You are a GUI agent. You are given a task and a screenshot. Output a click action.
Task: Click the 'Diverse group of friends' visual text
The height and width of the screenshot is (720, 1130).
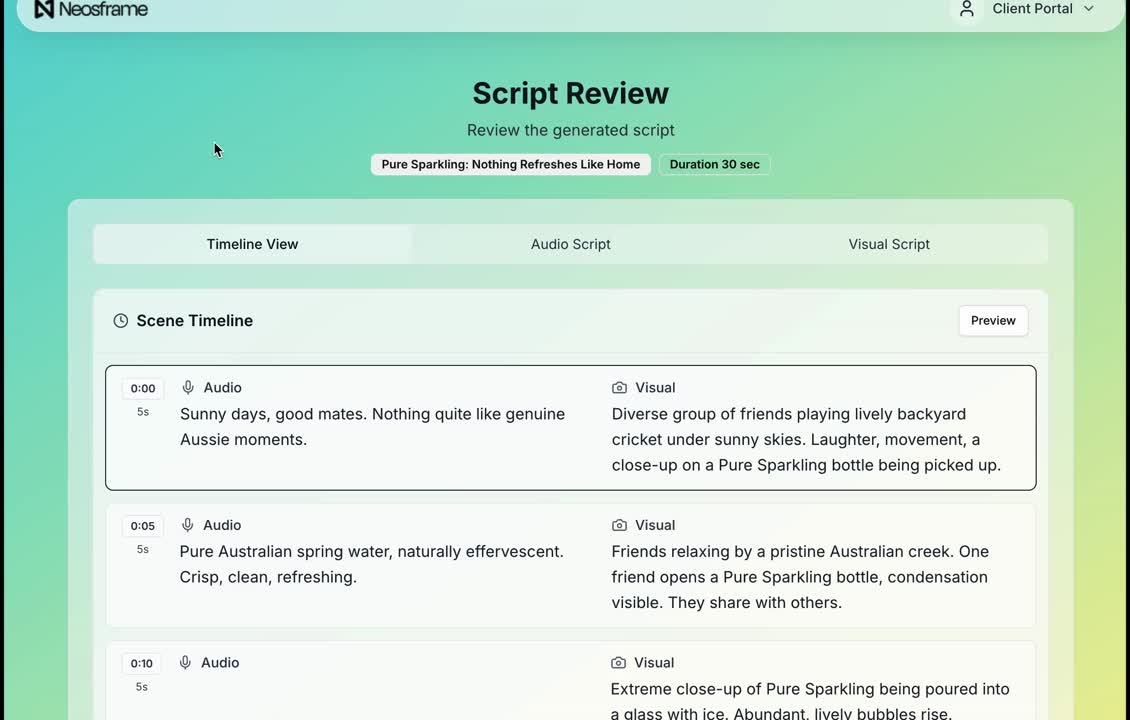tap(806, 440)
